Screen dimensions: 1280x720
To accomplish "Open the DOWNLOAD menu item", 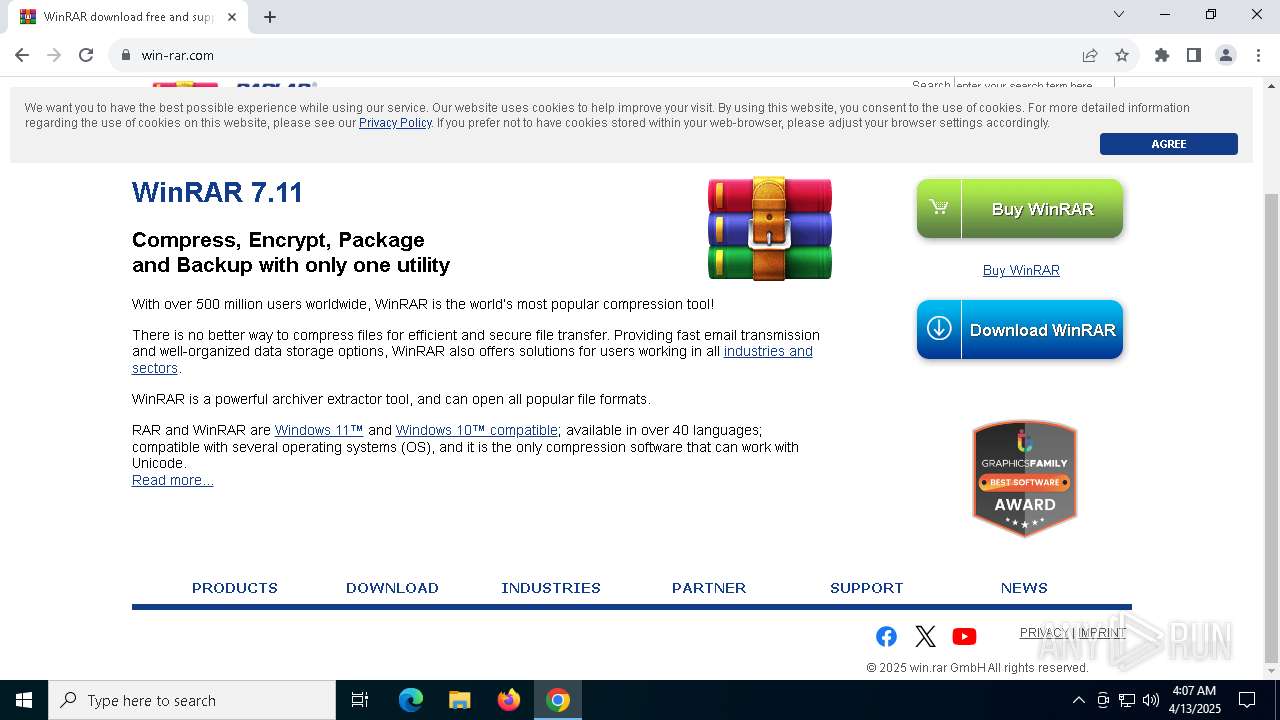I will pos(392,588).
